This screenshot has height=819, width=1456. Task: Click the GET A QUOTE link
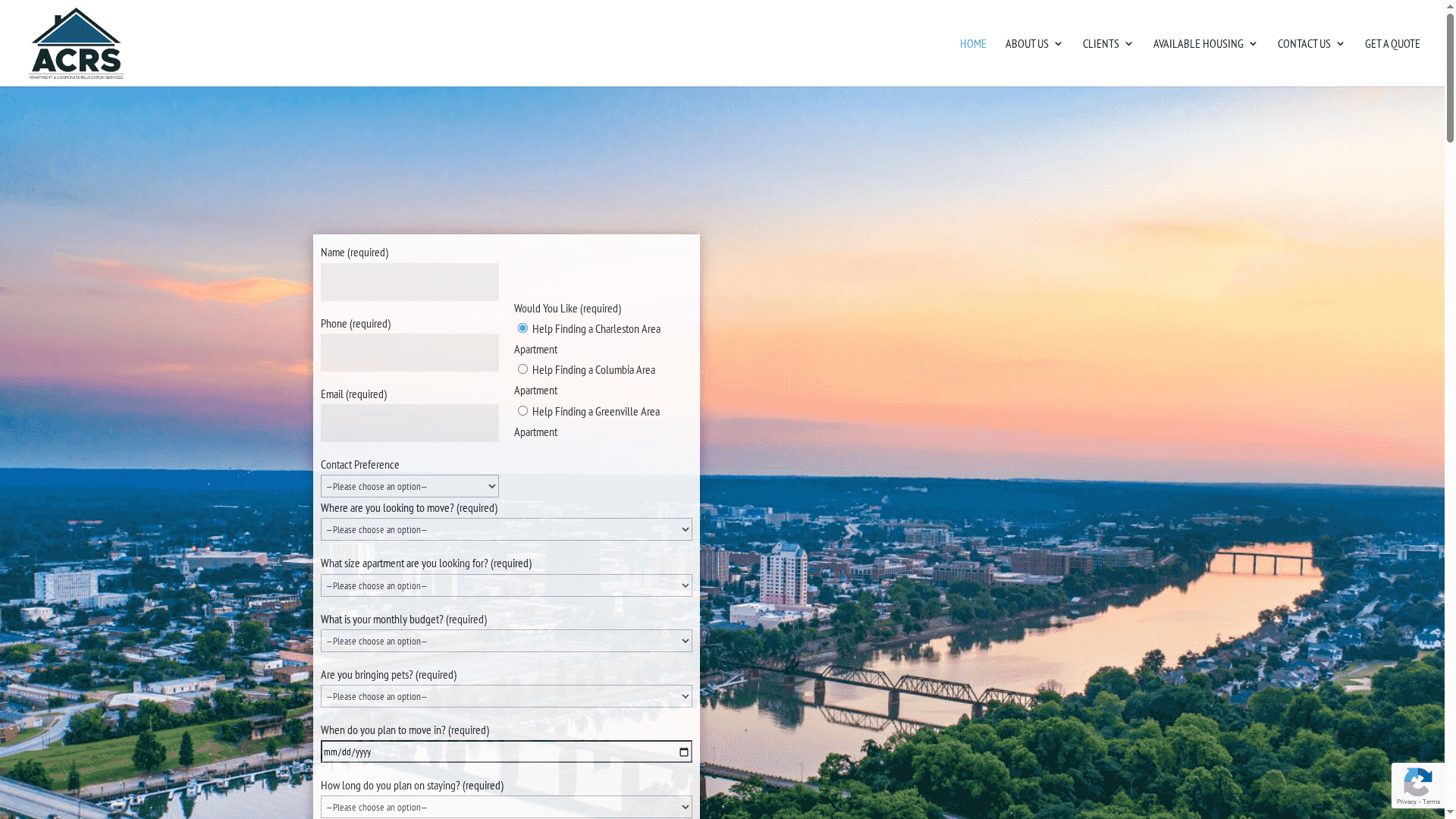[1392, 43]
